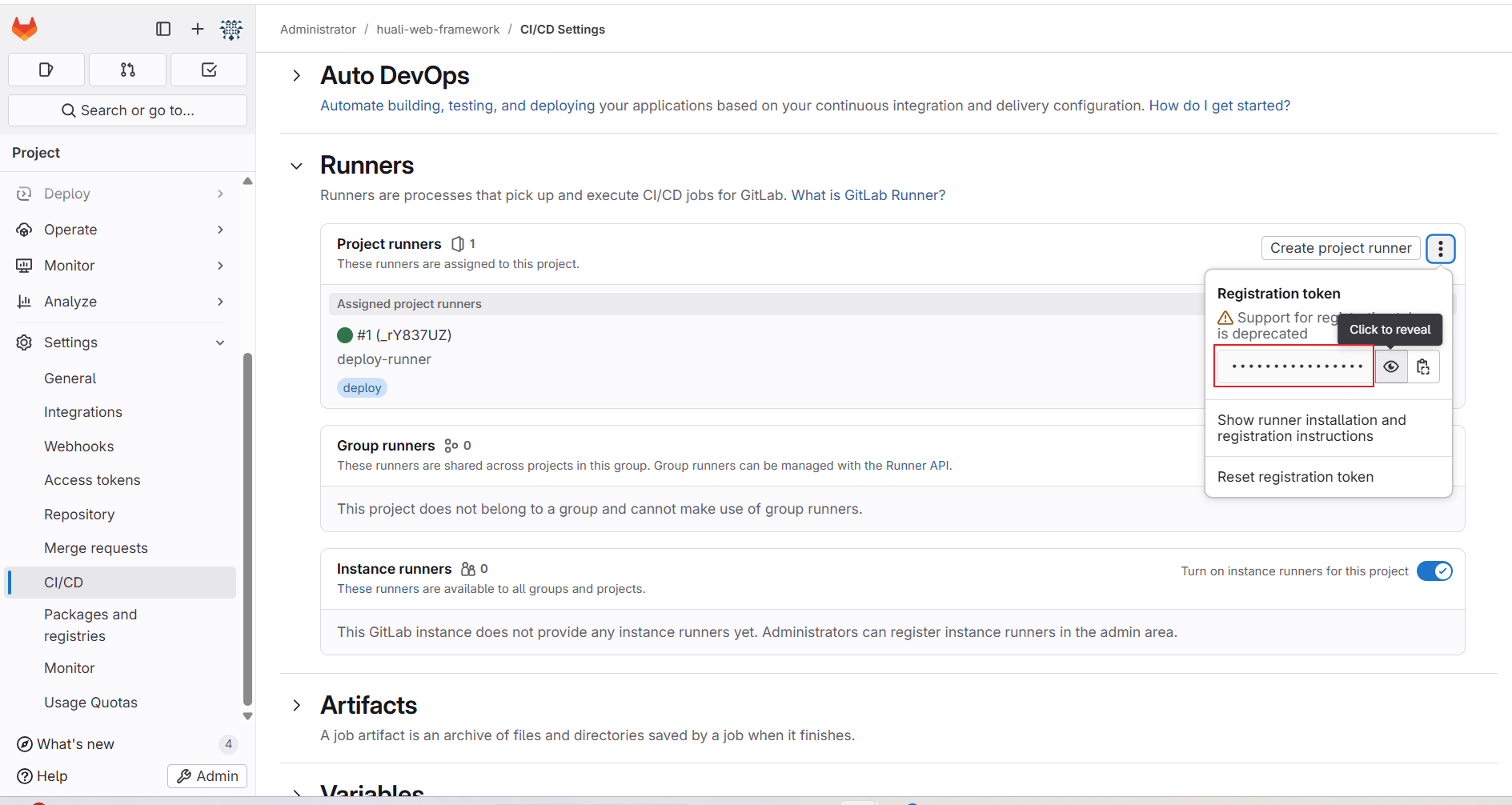
Task: Click the What's new count badge 4
Action: (x=228, y=744)
